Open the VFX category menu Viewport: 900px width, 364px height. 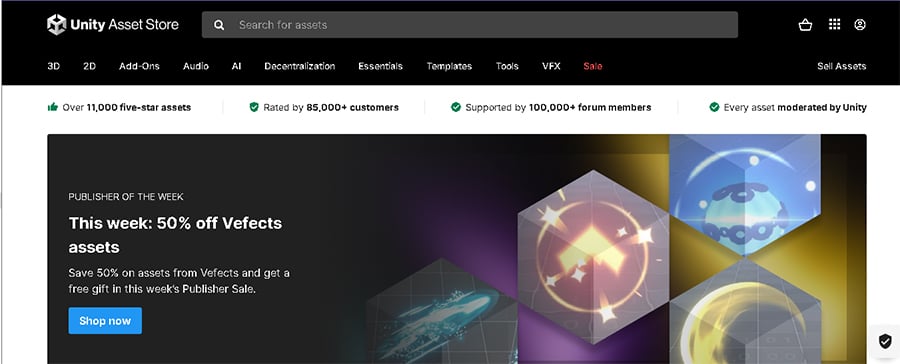tap(551, 66)
